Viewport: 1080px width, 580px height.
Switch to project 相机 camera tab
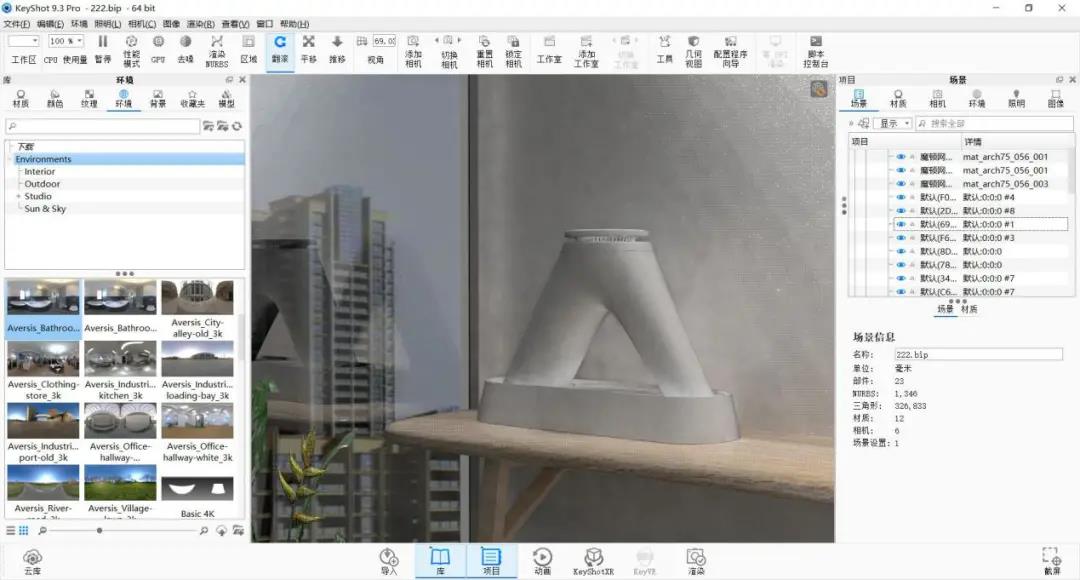(x=937, y=99)
